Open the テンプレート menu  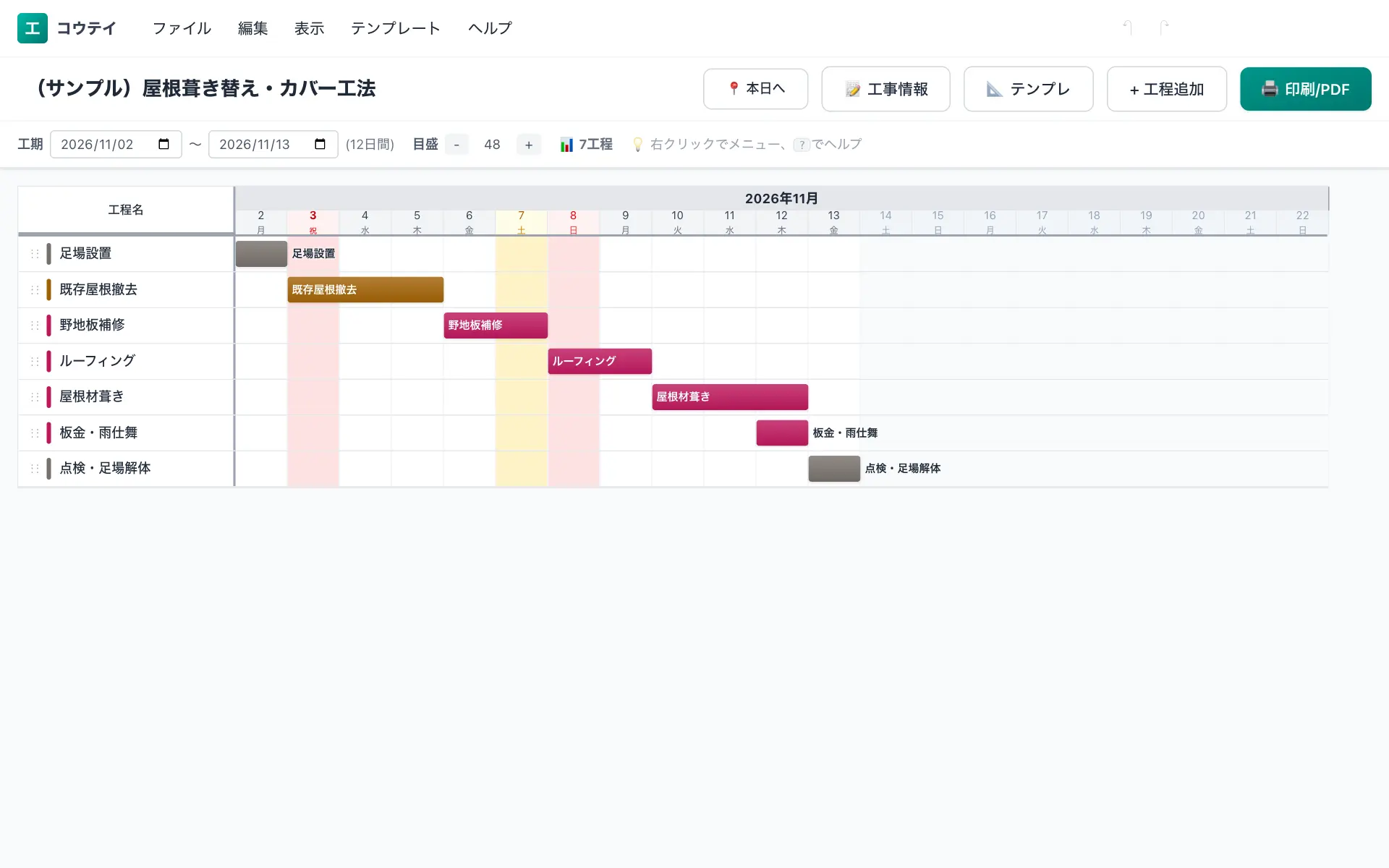pyautogui.click(x=396, y=28)
